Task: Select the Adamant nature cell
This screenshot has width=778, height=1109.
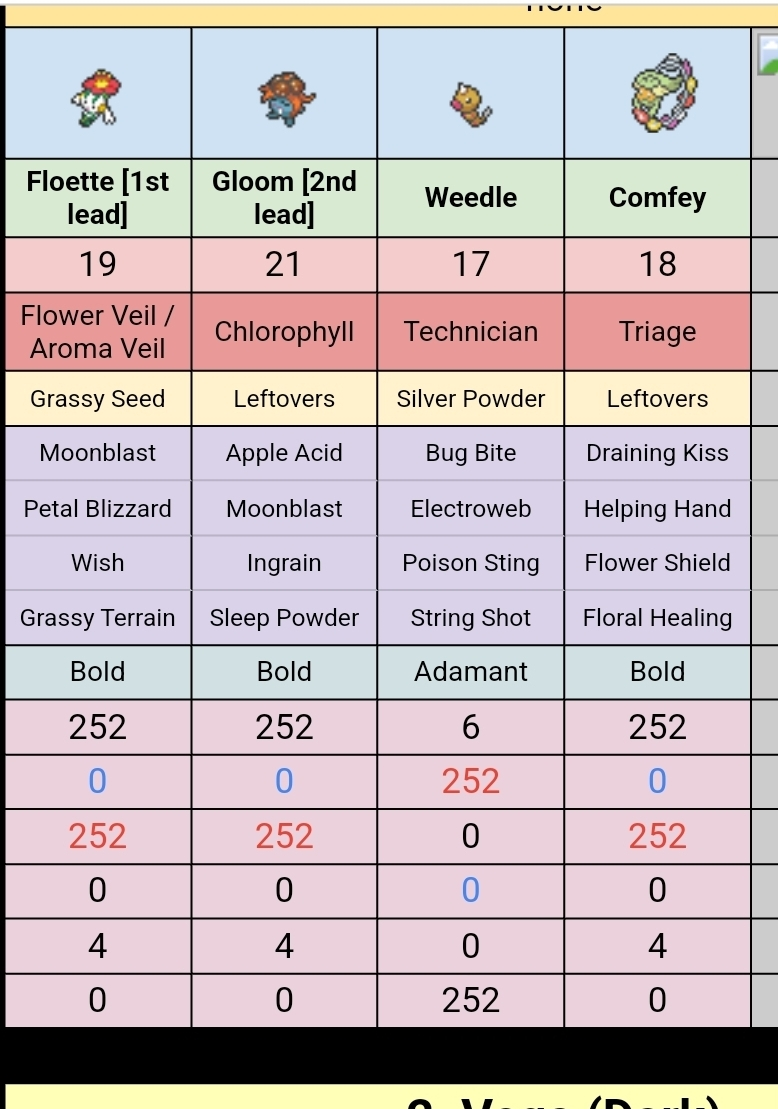Action: 471,672
